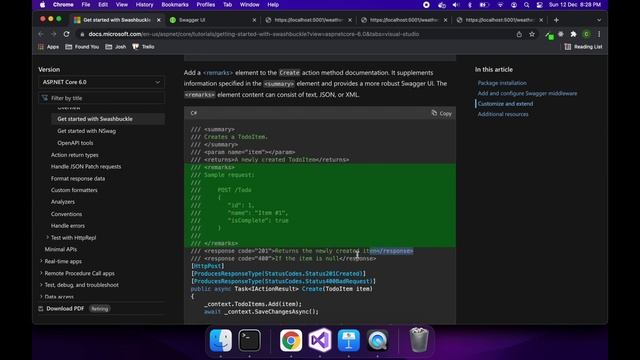Screen dimensions: 640x360
Task: Open the View menu
Action: click(x=122, y=5)
